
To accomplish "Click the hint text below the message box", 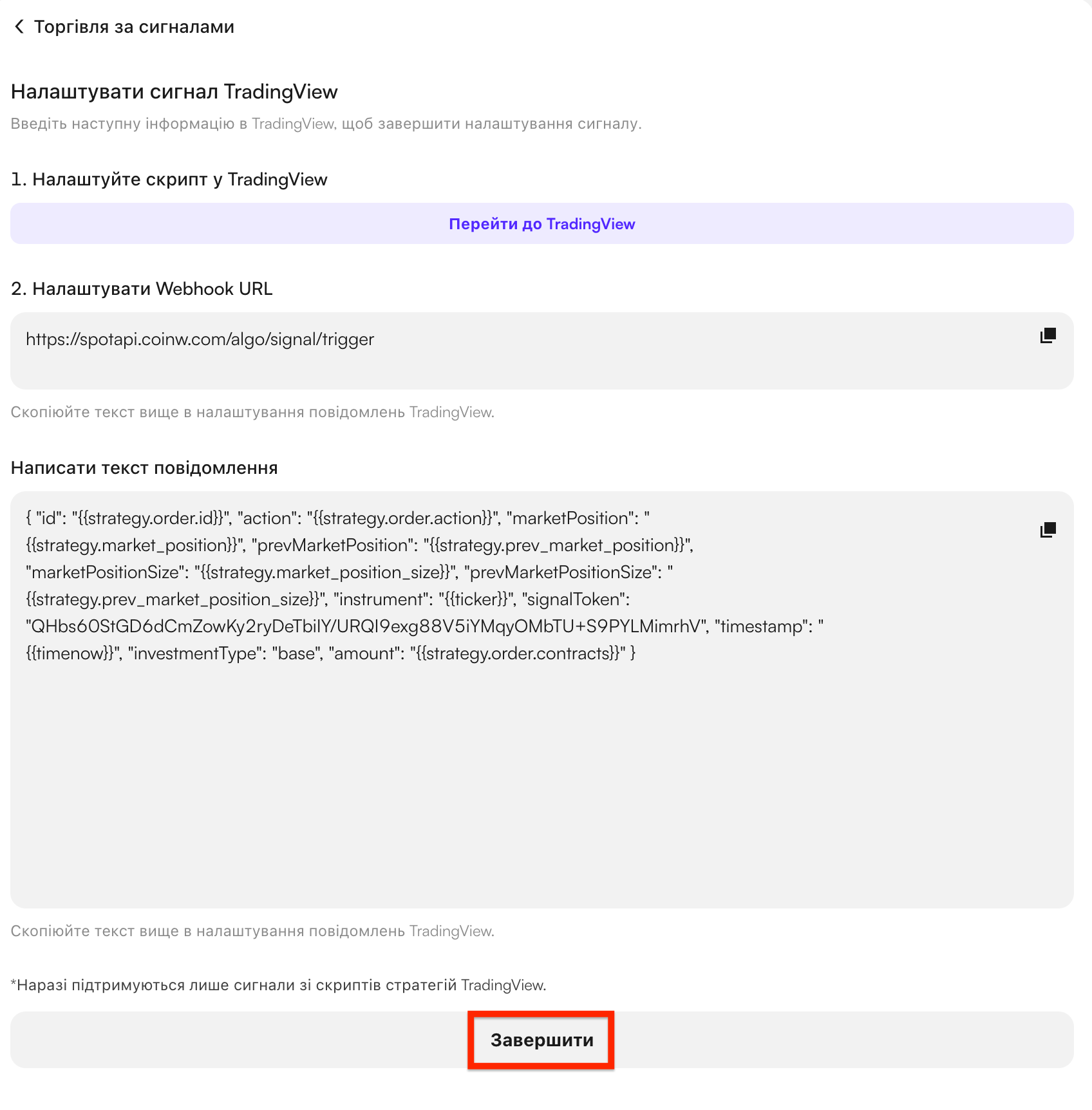I will coord(252,931).
